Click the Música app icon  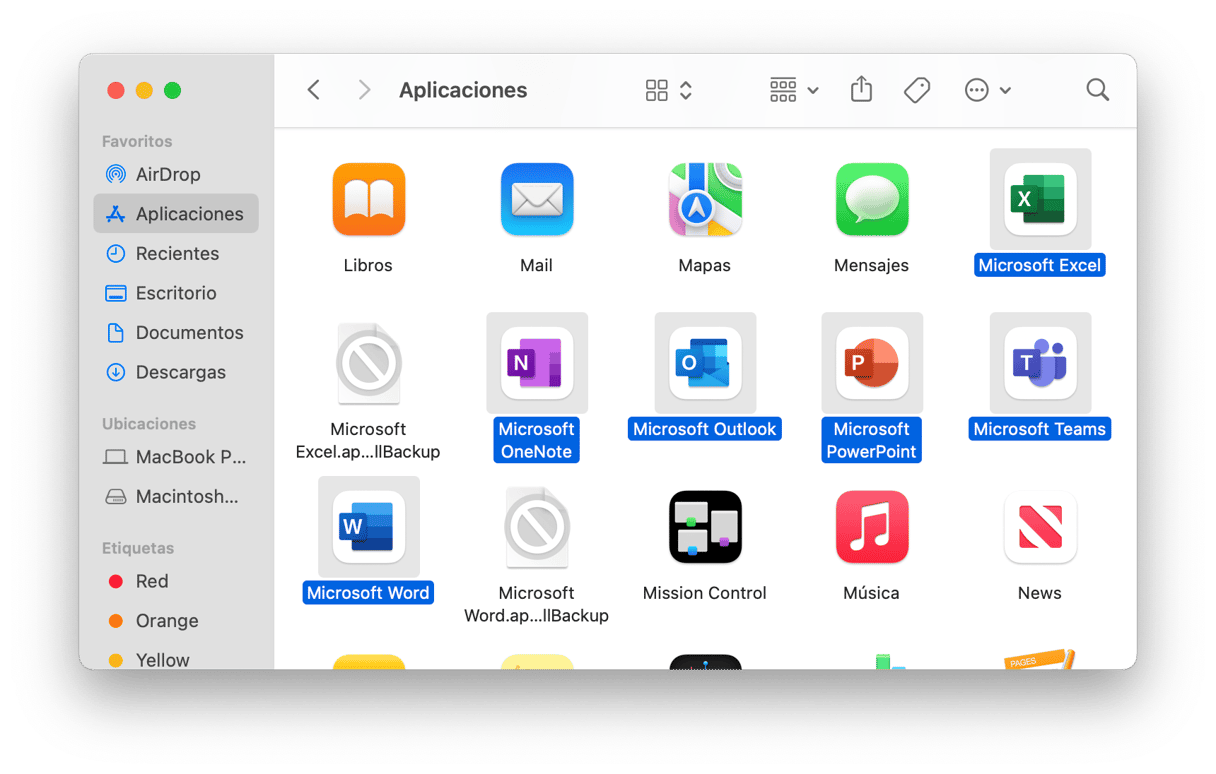pyautogui.click(x=872, y=527)
